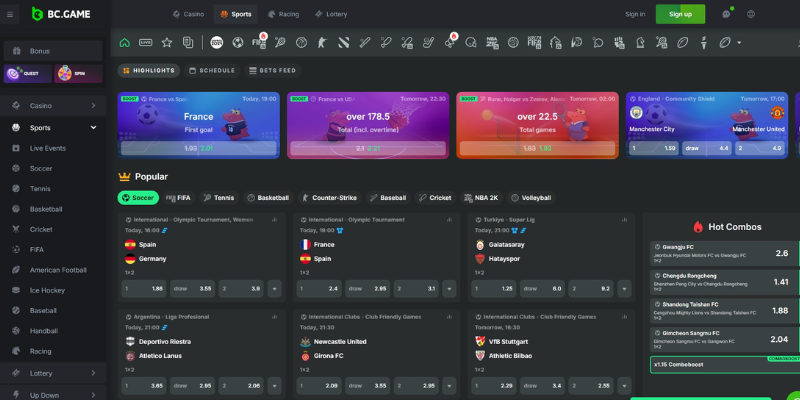Select NBA 2K icon in sports bar
Viewport: 800px width, 400px height.
click(x=492, y=42)
